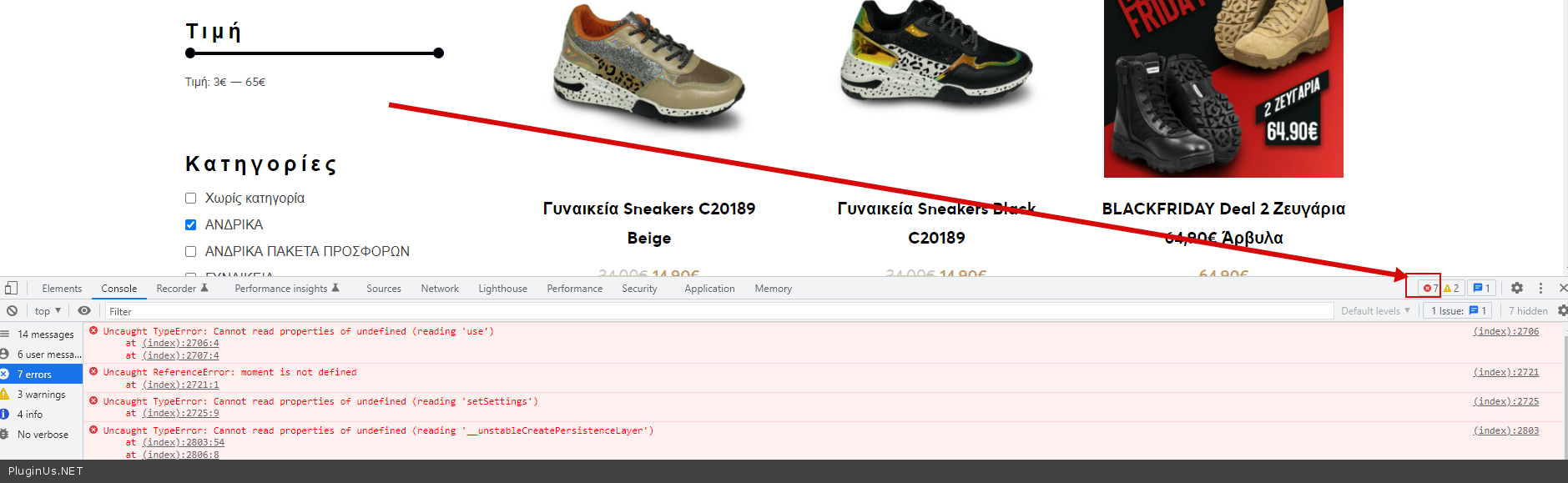The width and height of the screenshot is (1568, 483).
Task: Clear the console with the block icon
Action: tap(13, 310)
